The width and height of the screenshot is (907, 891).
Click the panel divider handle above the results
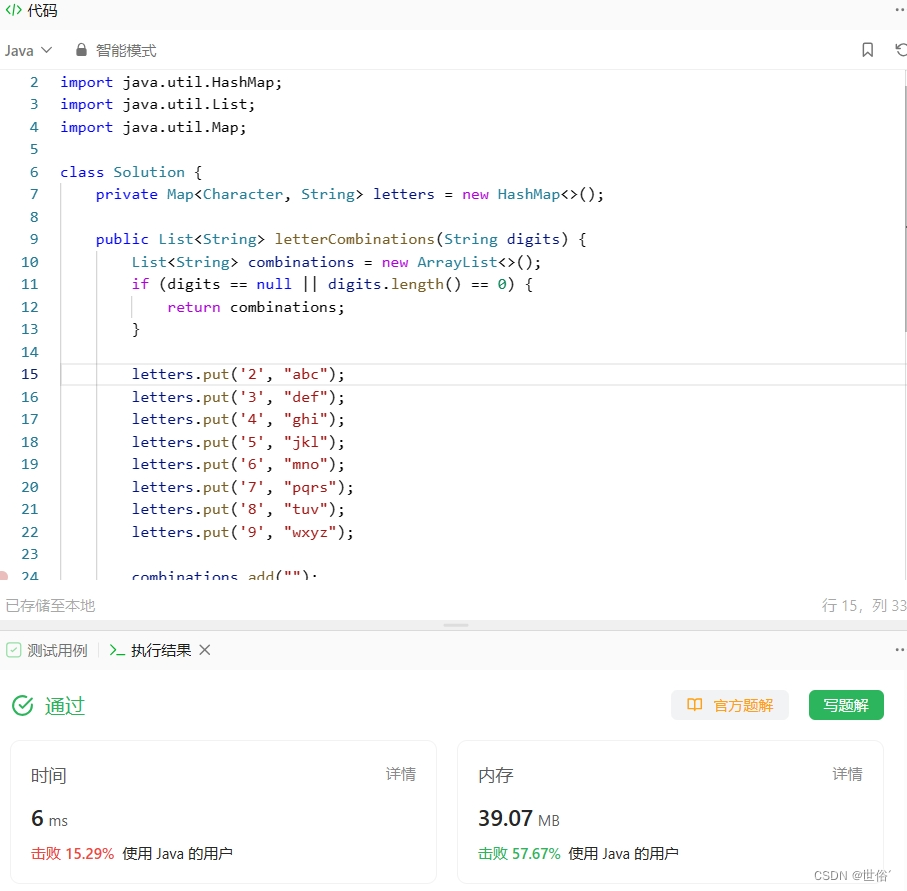click(456, 625)
